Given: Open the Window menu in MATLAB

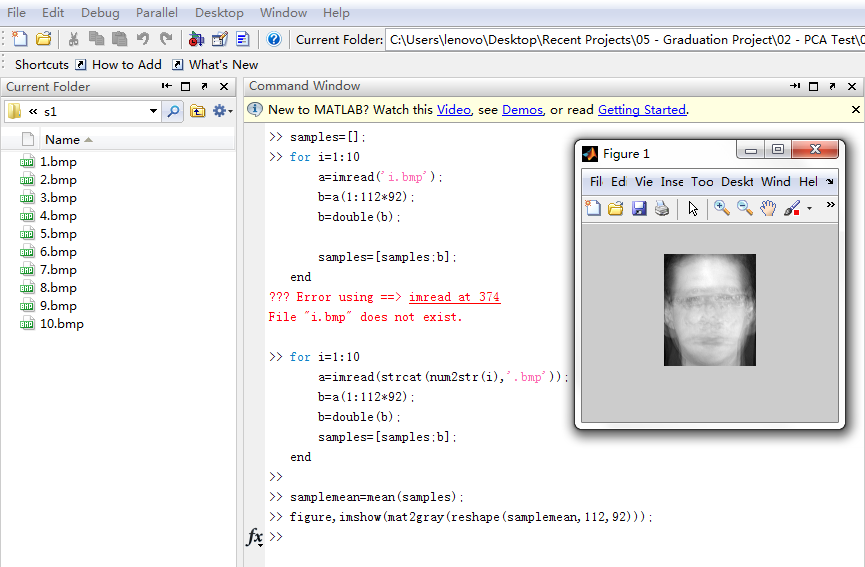Looking at the screenshot, I should tap(283, 12).
